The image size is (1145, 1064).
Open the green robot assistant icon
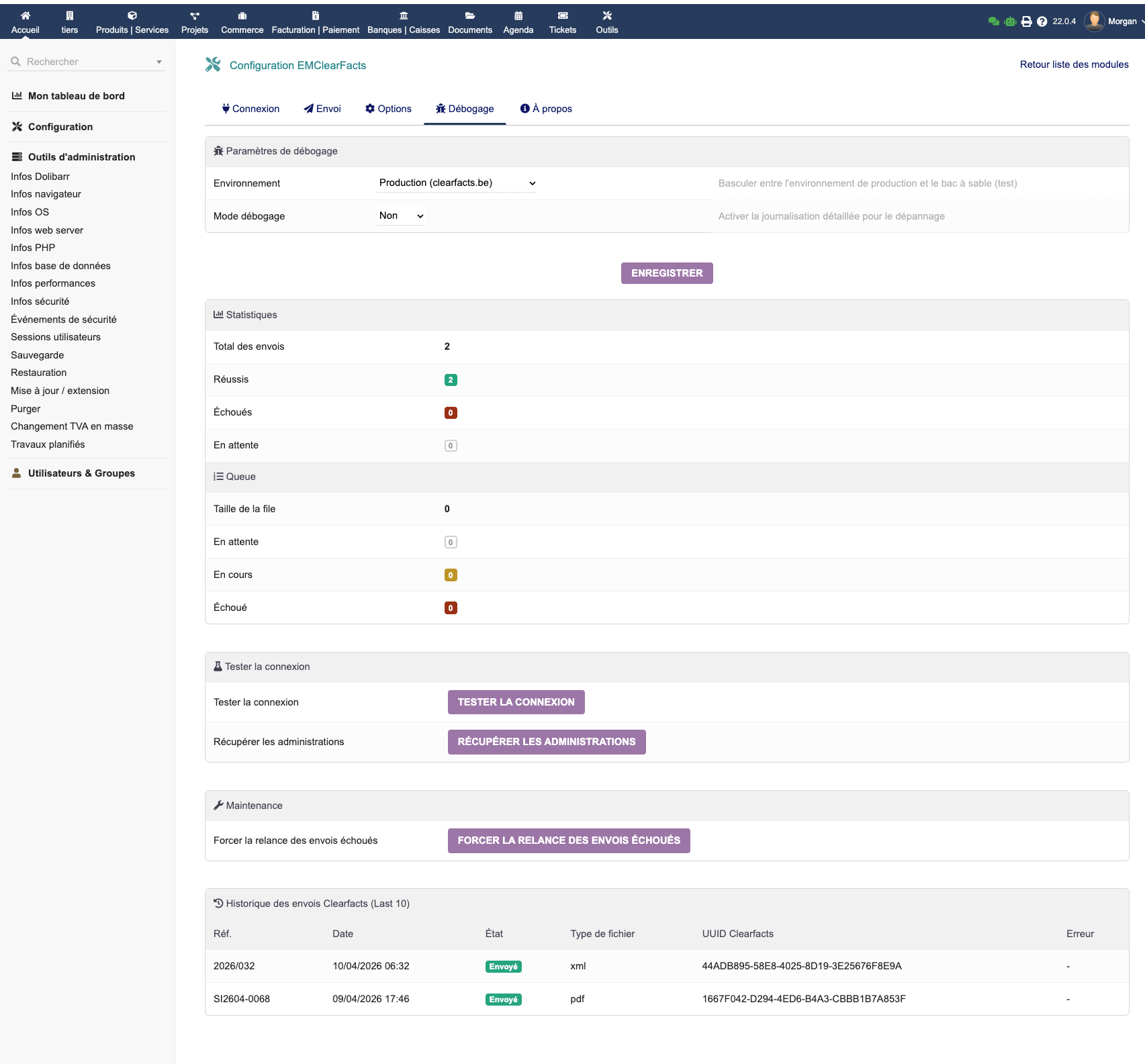coord(1010,21)
